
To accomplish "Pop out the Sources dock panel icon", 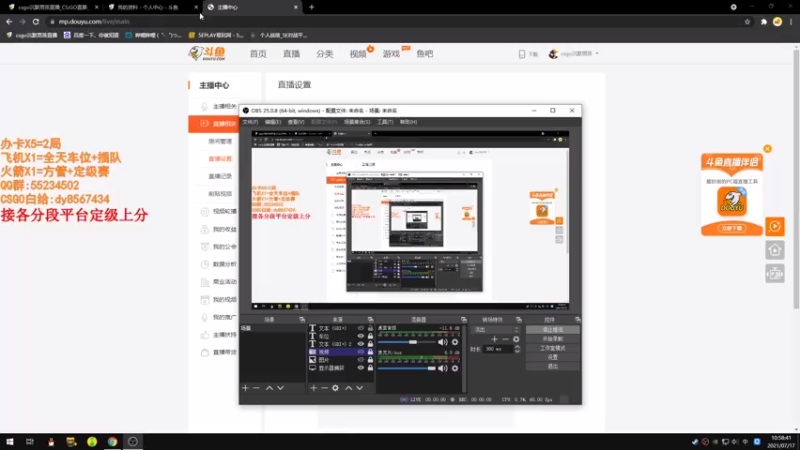I will (x=370, y=320).
